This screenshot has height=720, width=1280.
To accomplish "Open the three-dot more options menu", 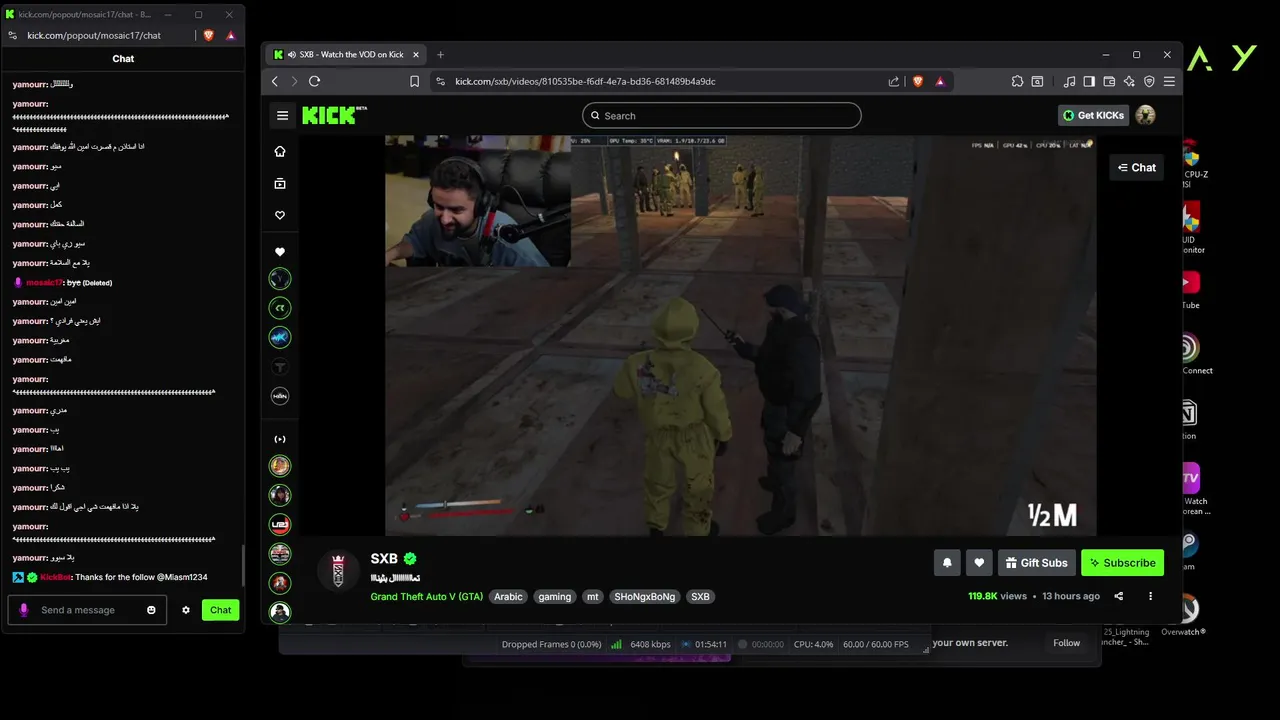I will (1150, 596).
